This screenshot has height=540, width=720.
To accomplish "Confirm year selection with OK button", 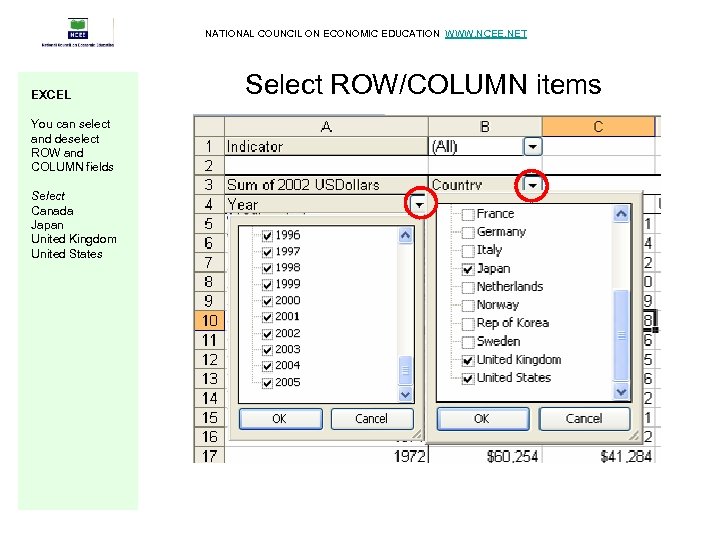I will point(280,419).
